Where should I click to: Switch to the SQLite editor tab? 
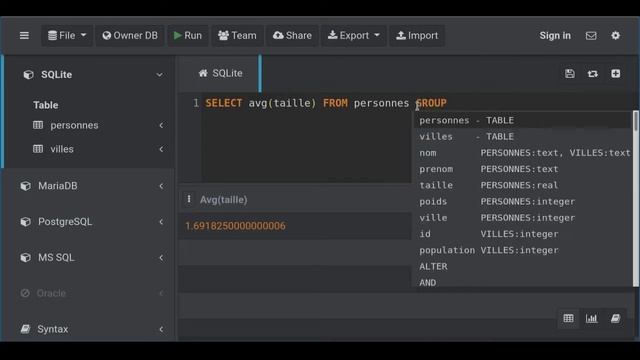pyautogui.click(x=220, y=73)
